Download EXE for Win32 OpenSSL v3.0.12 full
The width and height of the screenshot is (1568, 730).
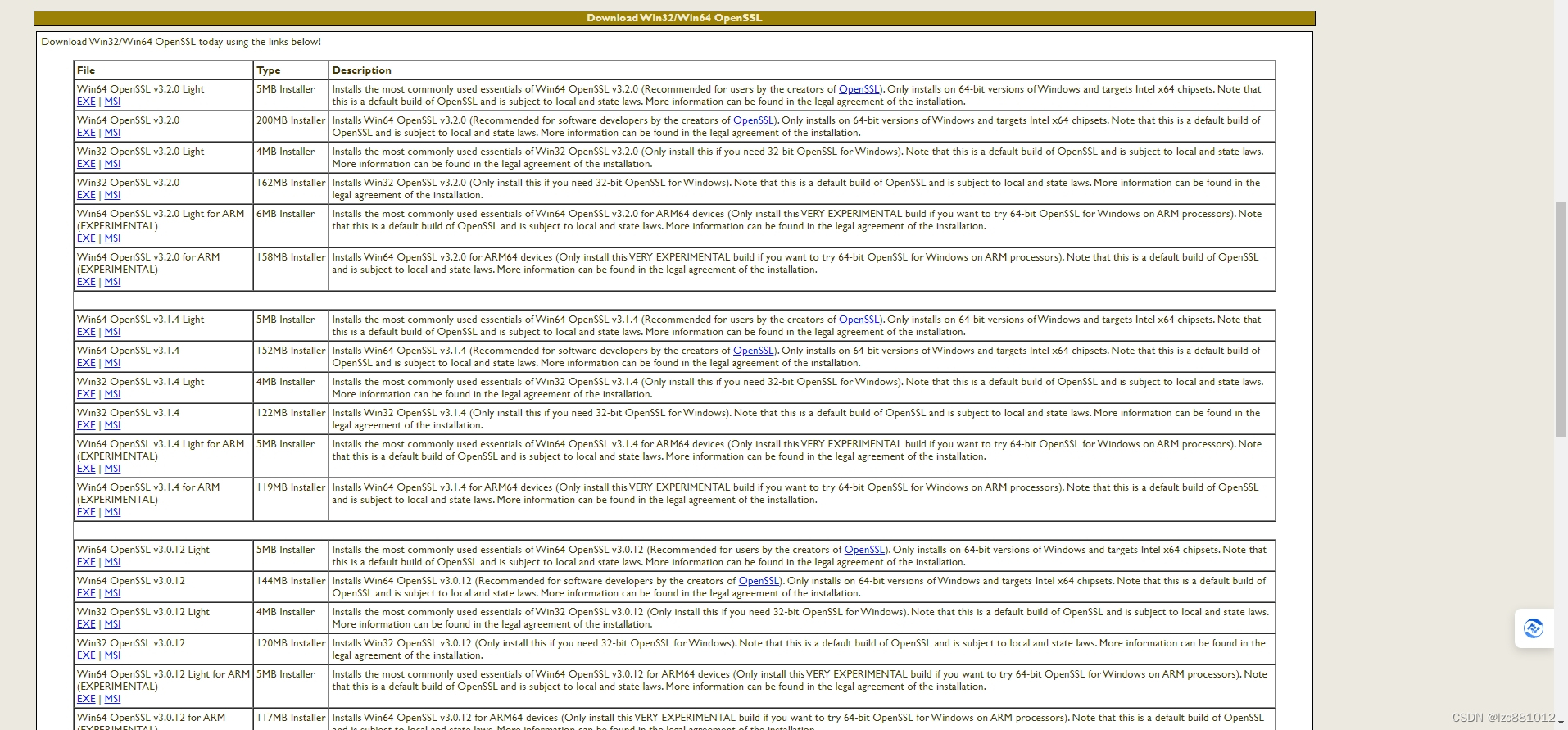click(x=86, y=655)
